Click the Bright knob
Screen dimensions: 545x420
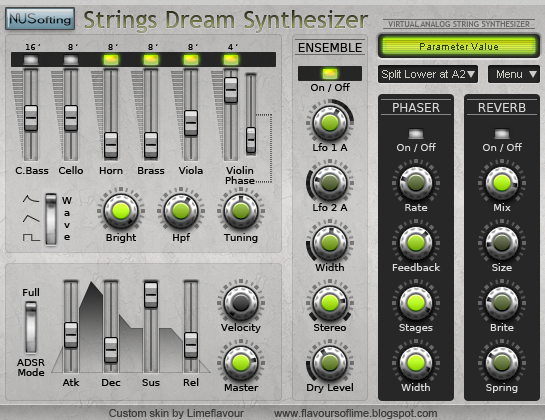coord(121,211)
